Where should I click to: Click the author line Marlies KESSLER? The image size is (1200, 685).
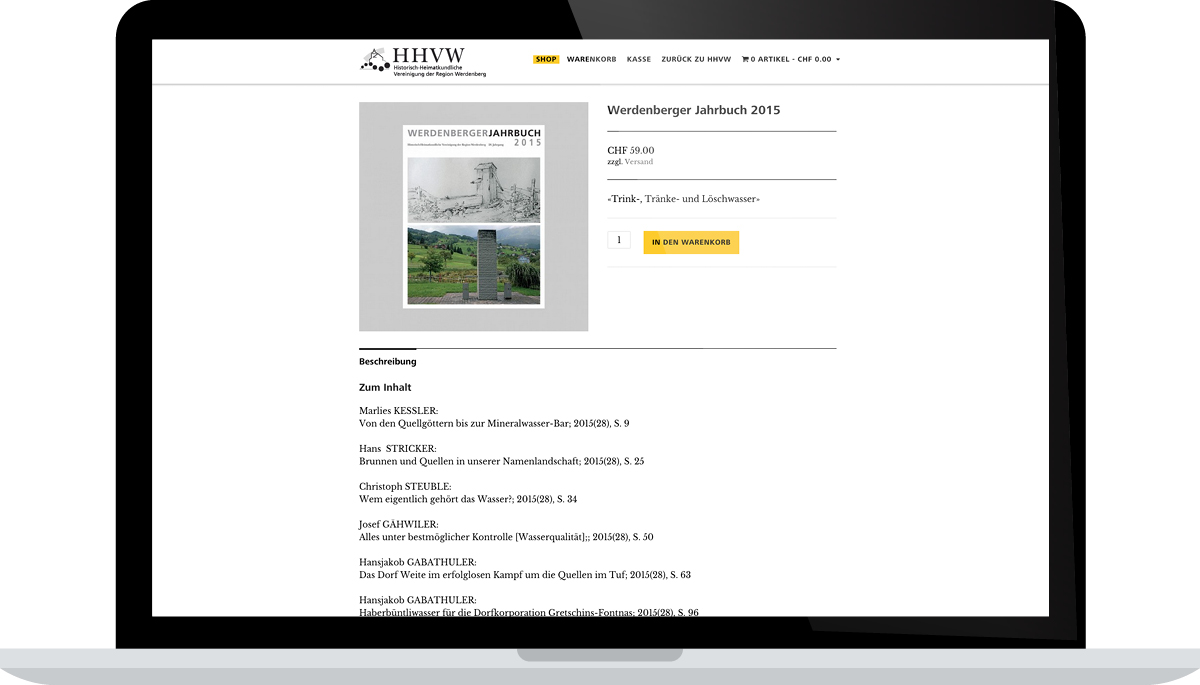click(399, 411)
